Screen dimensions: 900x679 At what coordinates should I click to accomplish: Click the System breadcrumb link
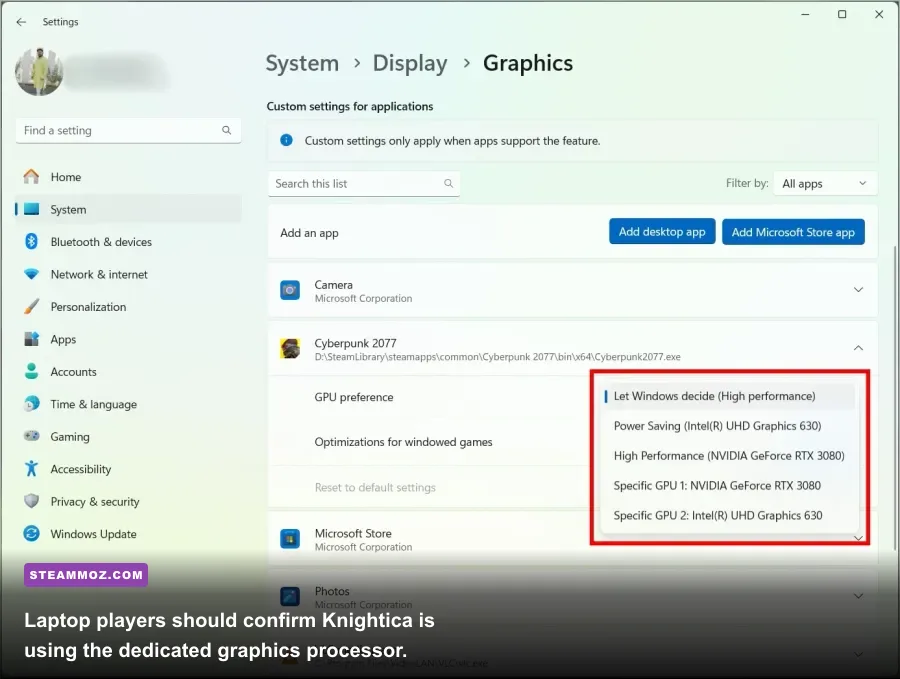pyautogui.click(x=302, y=63)
